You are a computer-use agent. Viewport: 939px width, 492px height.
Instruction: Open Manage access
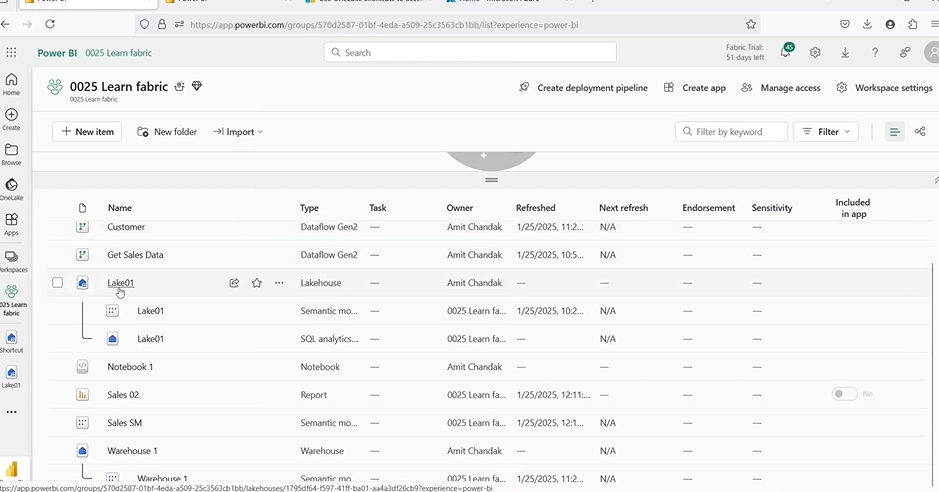click(x=781, y=87)
